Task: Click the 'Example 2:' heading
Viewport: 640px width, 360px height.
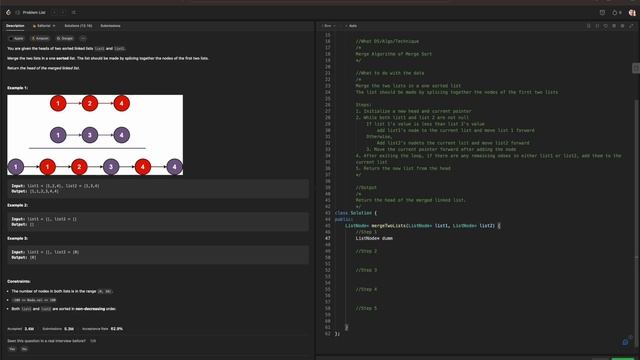Action: [18, 205]
